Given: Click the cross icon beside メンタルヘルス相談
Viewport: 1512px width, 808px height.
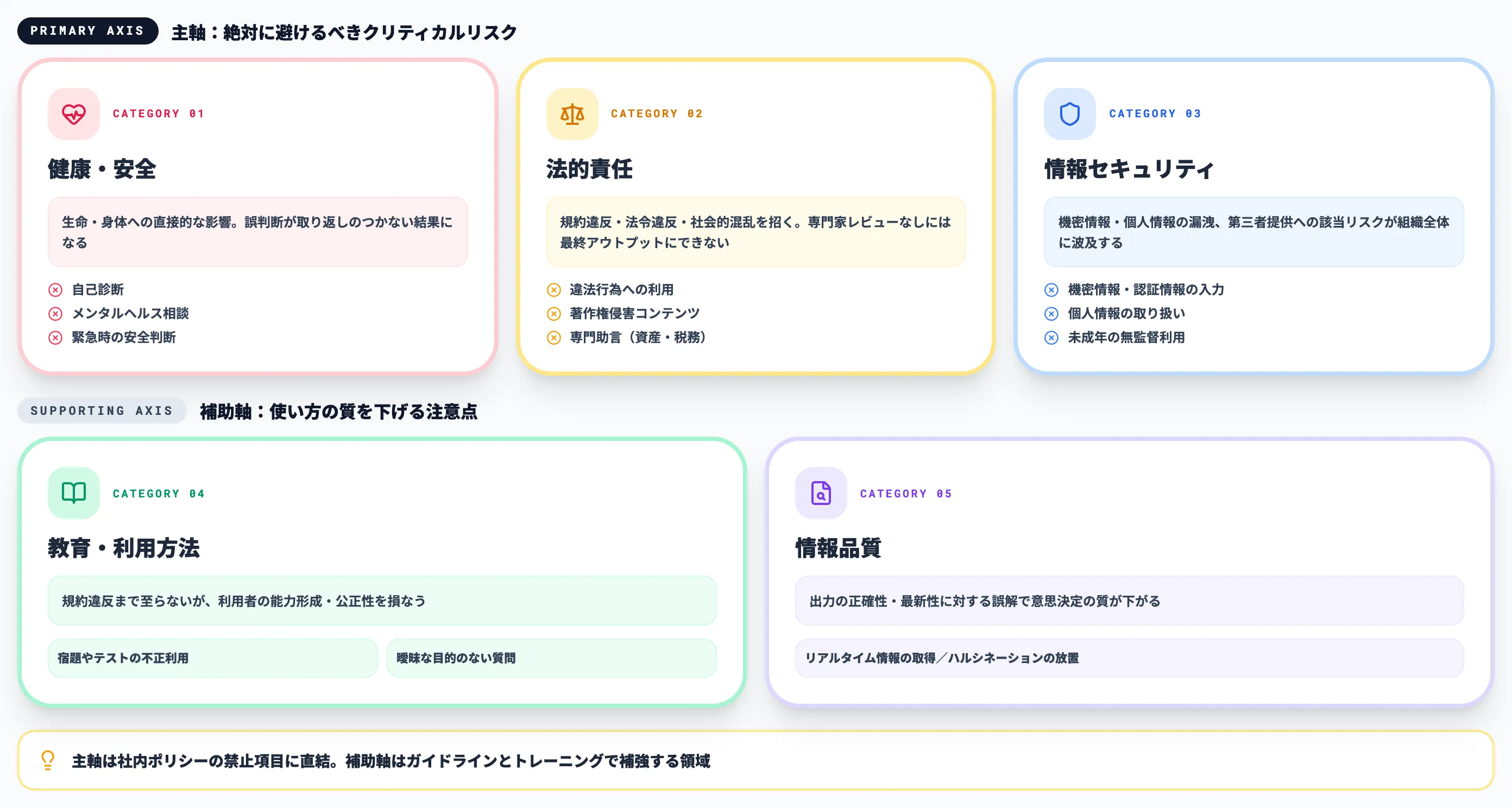Looking at the screenshot, I should [55, 314].
